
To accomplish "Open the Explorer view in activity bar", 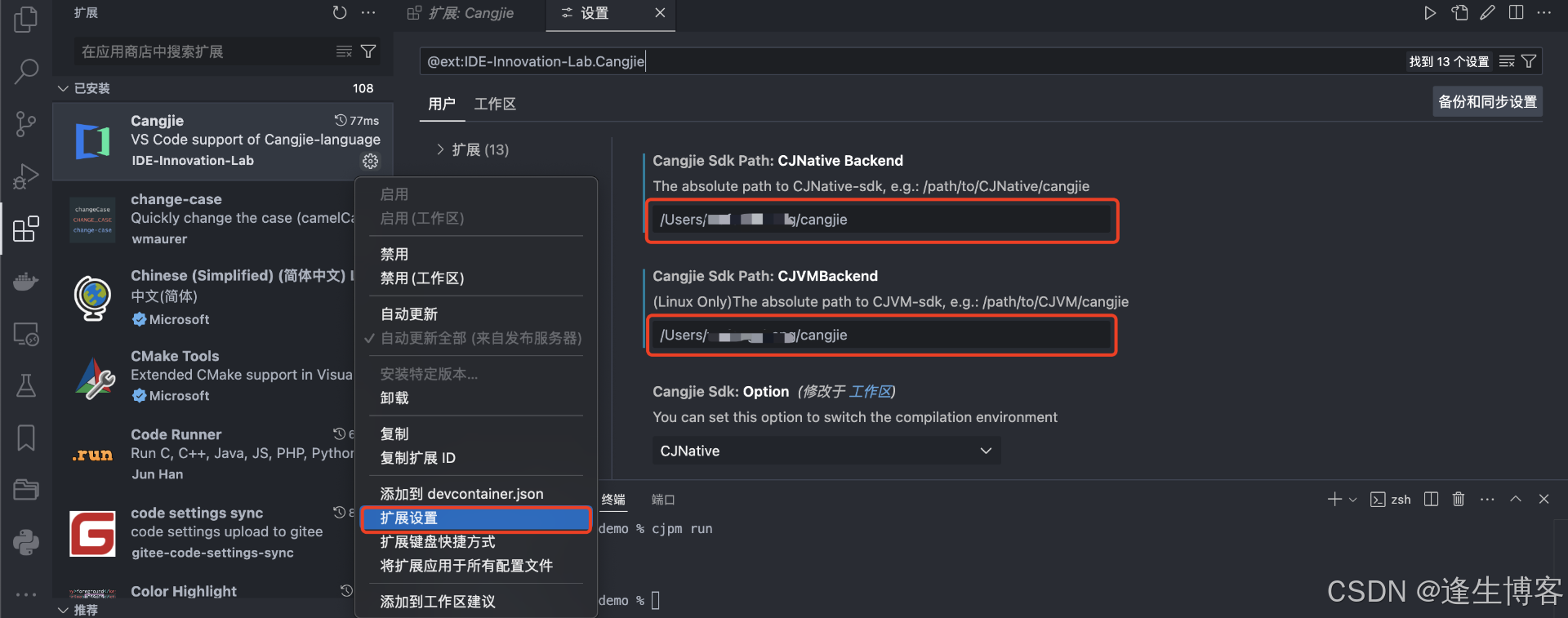I will [26, 19].
